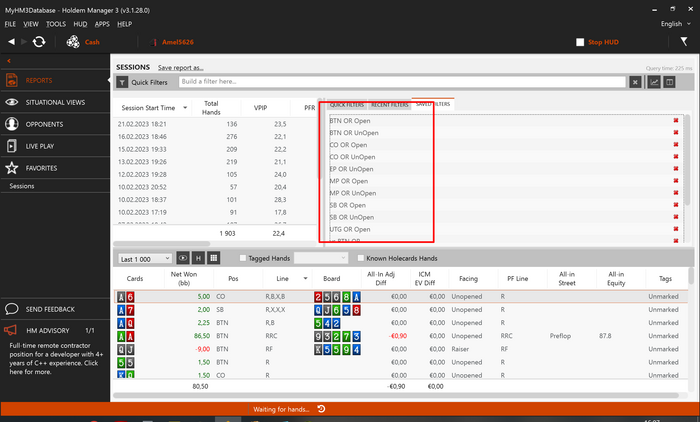Click the reload icon next to Waiting for hands

point(321,409)
